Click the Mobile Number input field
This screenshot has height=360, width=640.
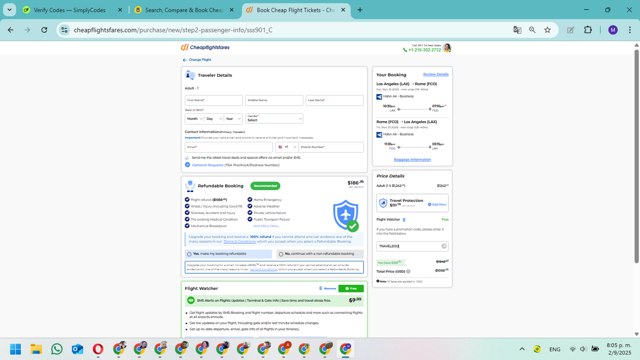(331, 147)
